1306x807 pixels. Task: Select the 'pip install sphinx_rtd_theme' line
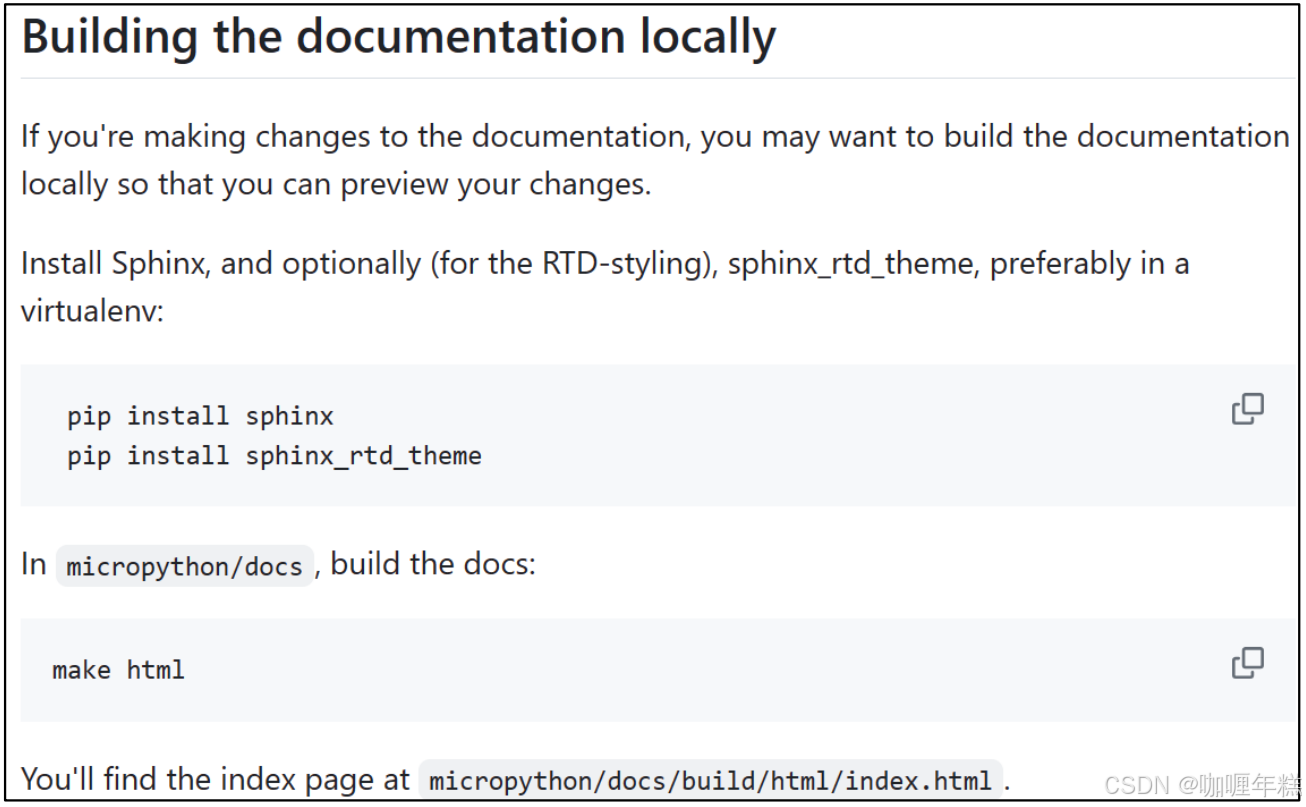(274, 456)
